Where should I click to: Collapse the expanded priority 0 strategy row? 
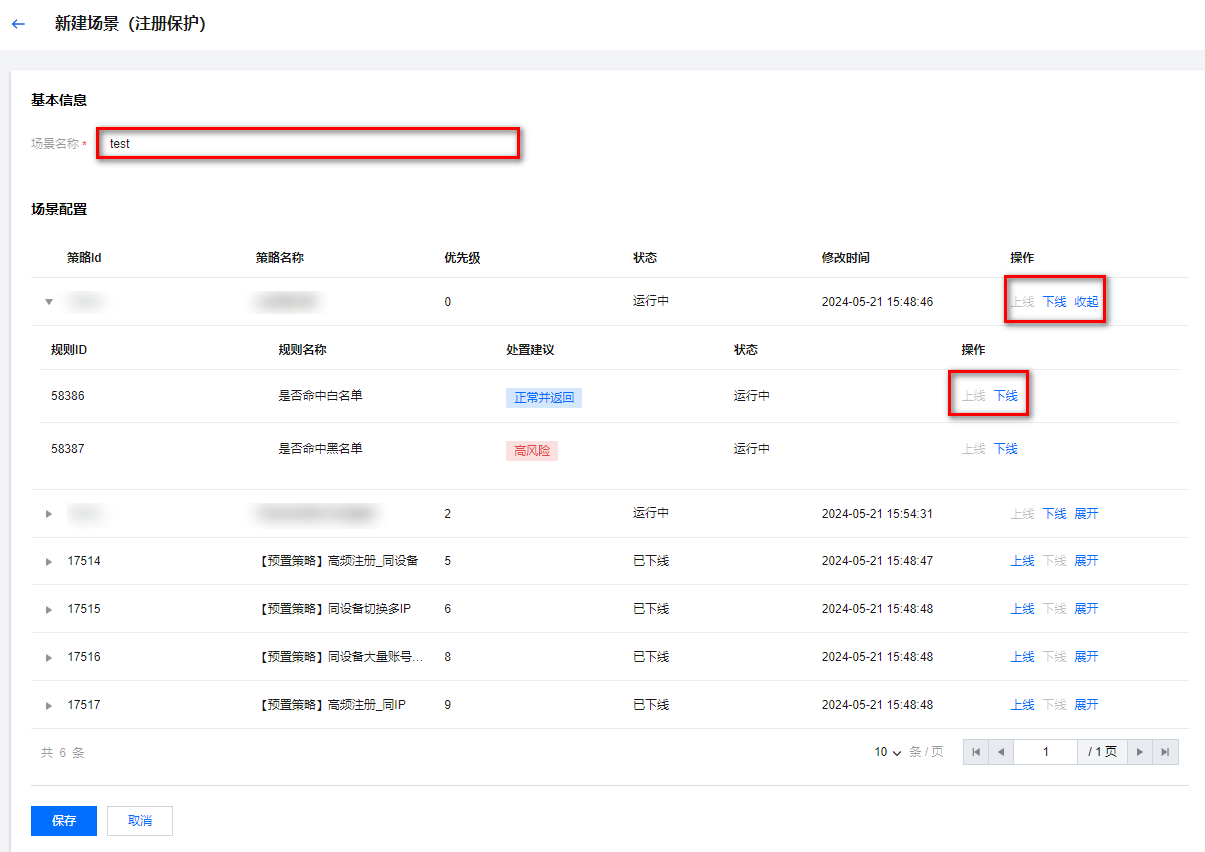(49, 302)
